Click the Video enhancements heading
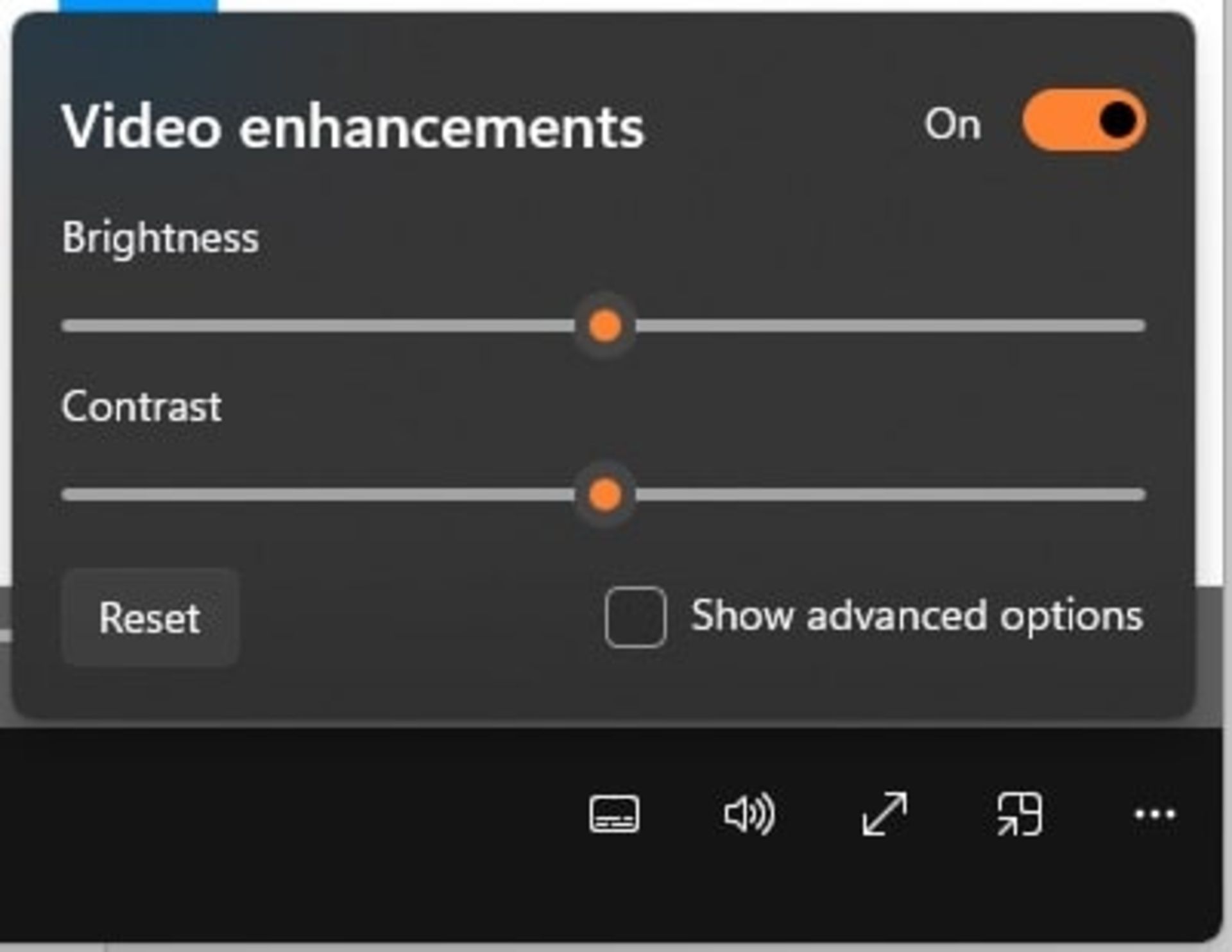1232x952 pixels. [x=352, y=127]
